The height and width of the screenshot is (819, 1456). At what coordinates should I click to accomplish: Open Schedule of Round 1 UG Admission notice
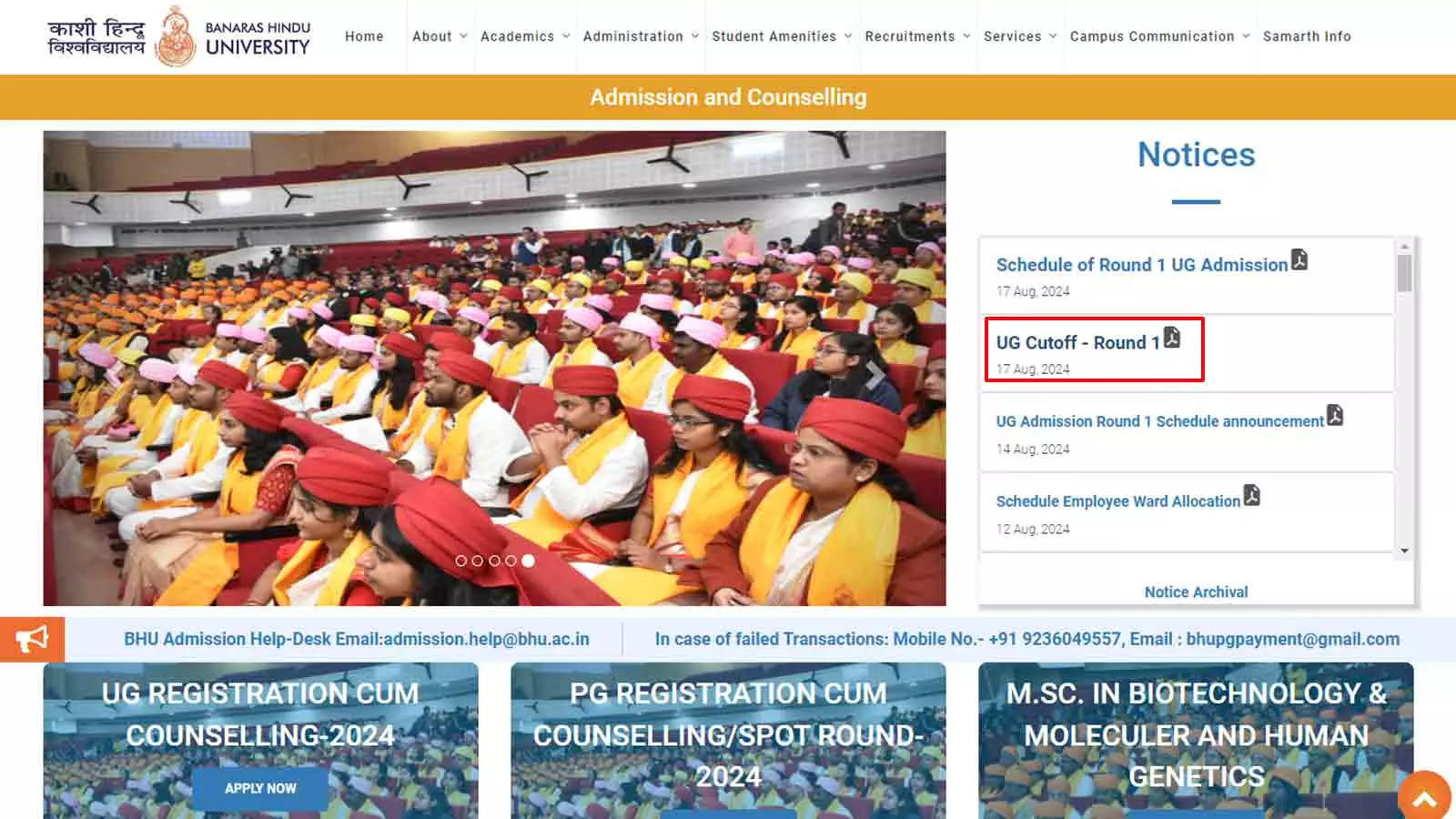(x=1142, y=265)
